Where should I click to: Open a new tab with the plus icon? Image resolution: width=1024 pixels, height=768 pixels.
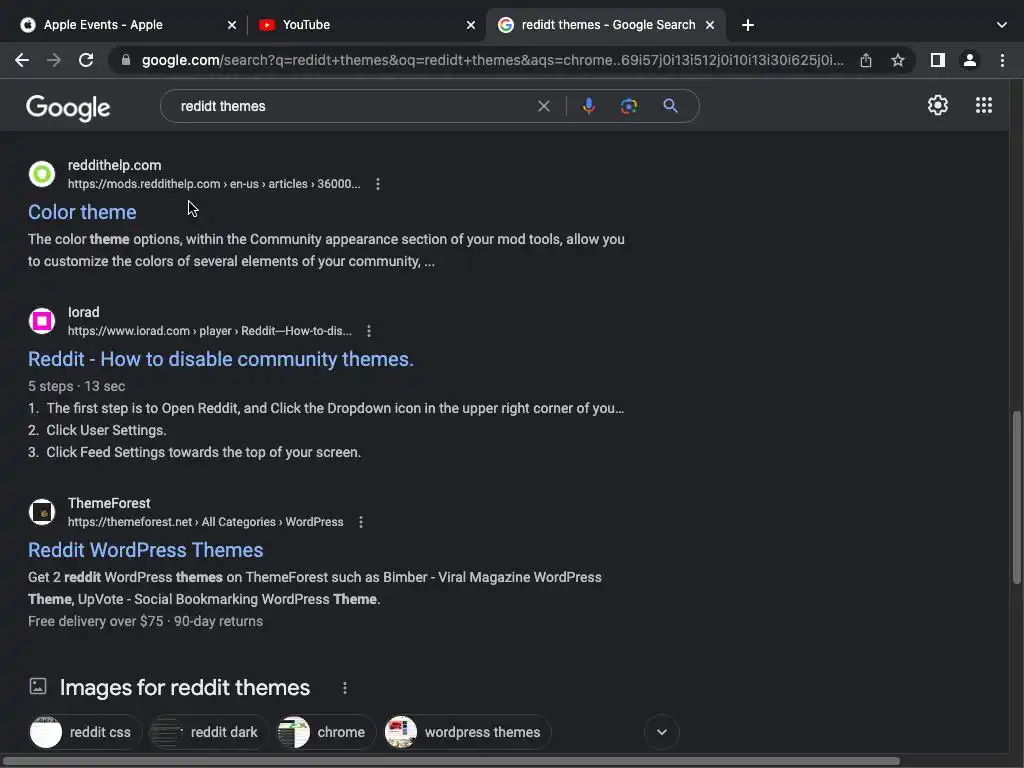[x=748, y=25]
